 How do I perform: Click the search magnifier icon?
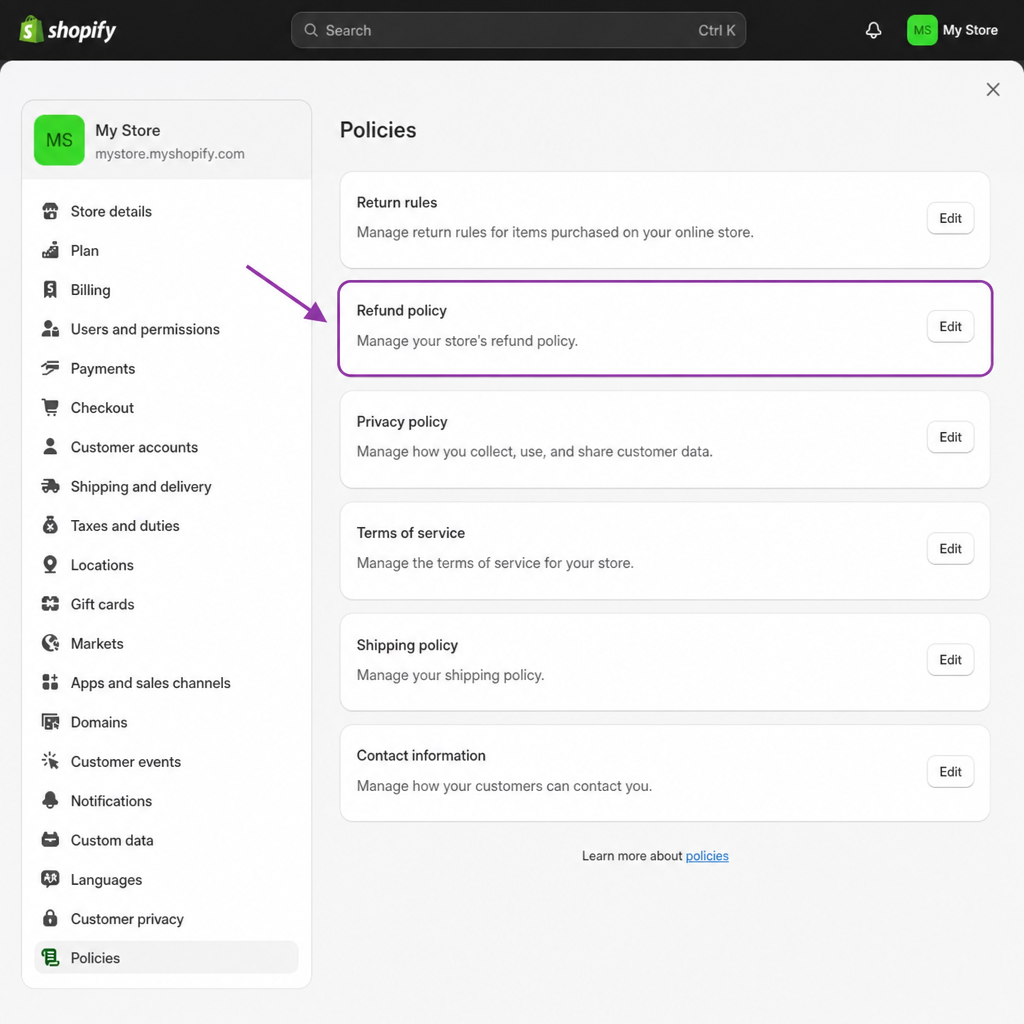click(x=311, y=30)
